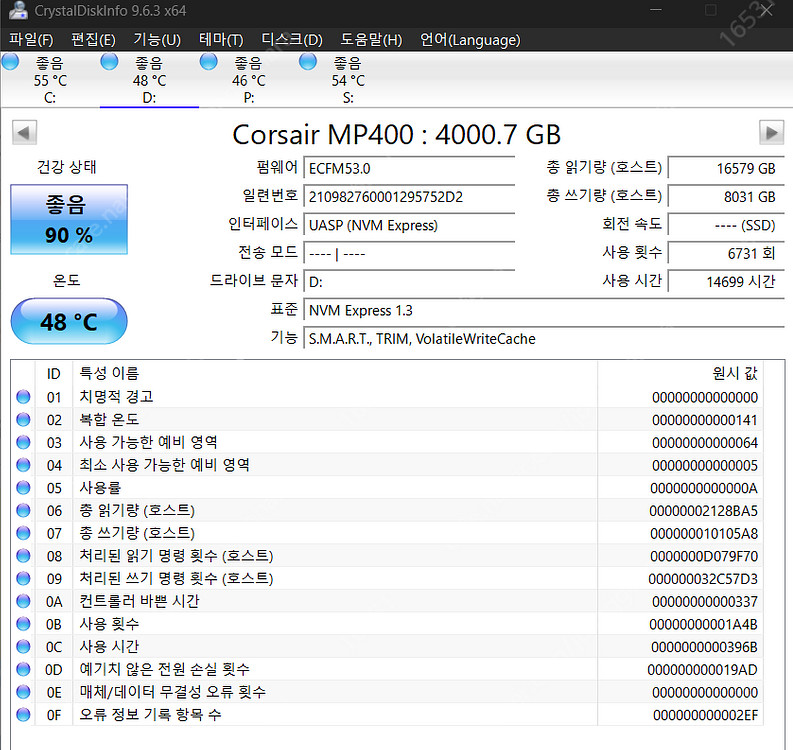
Task: Click raw value 000000000396B
Action: click(x=704, y=647)
